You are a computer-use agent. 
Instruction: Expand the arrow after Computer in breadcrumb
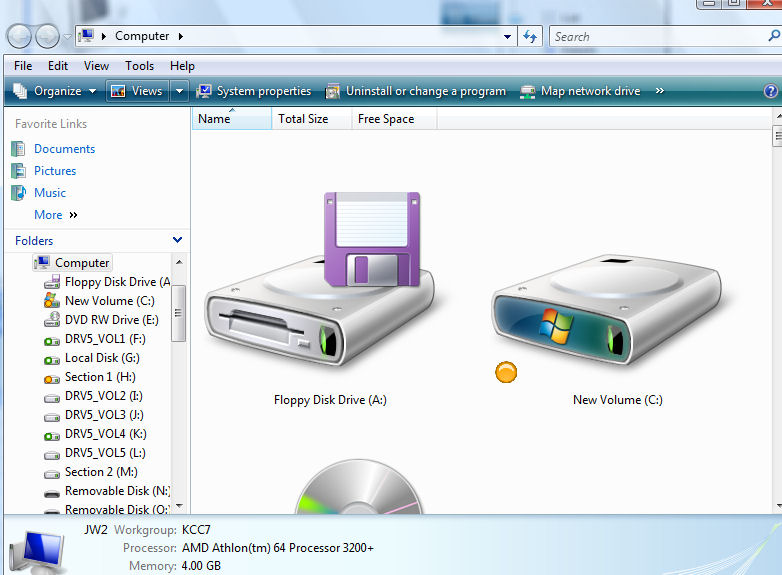(181, 36)
